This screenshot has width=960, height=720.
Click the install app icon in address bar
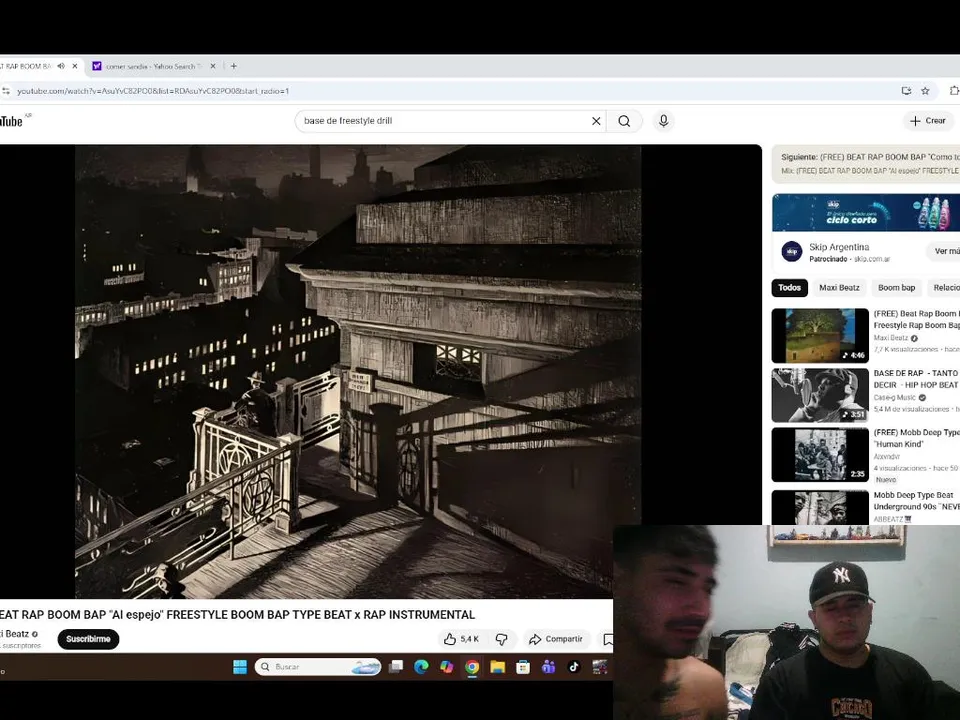coord(906,91)
